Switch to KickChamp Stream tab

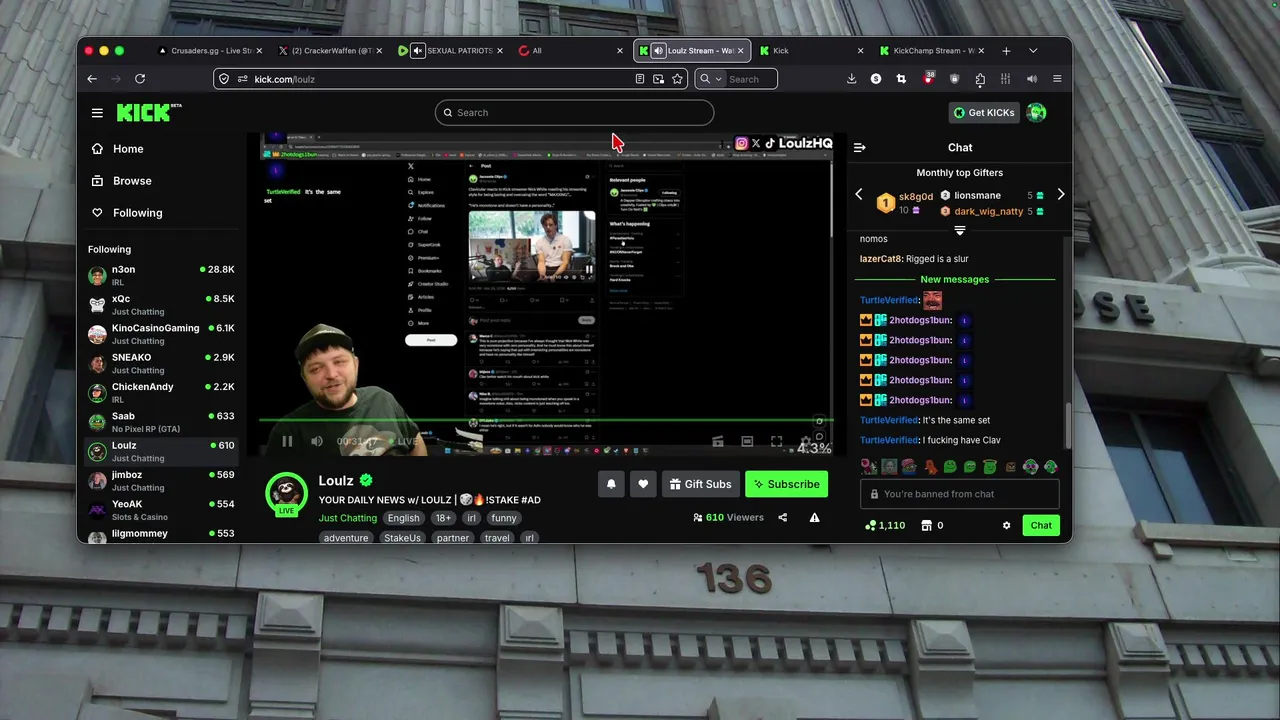click(x=930, y=51)
